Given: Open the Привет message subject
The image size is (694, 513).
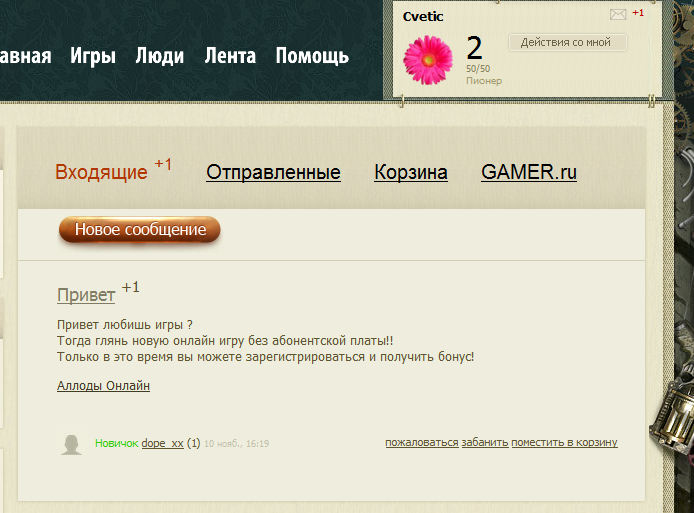Looking at the screenshot, I should pos(86,295).
